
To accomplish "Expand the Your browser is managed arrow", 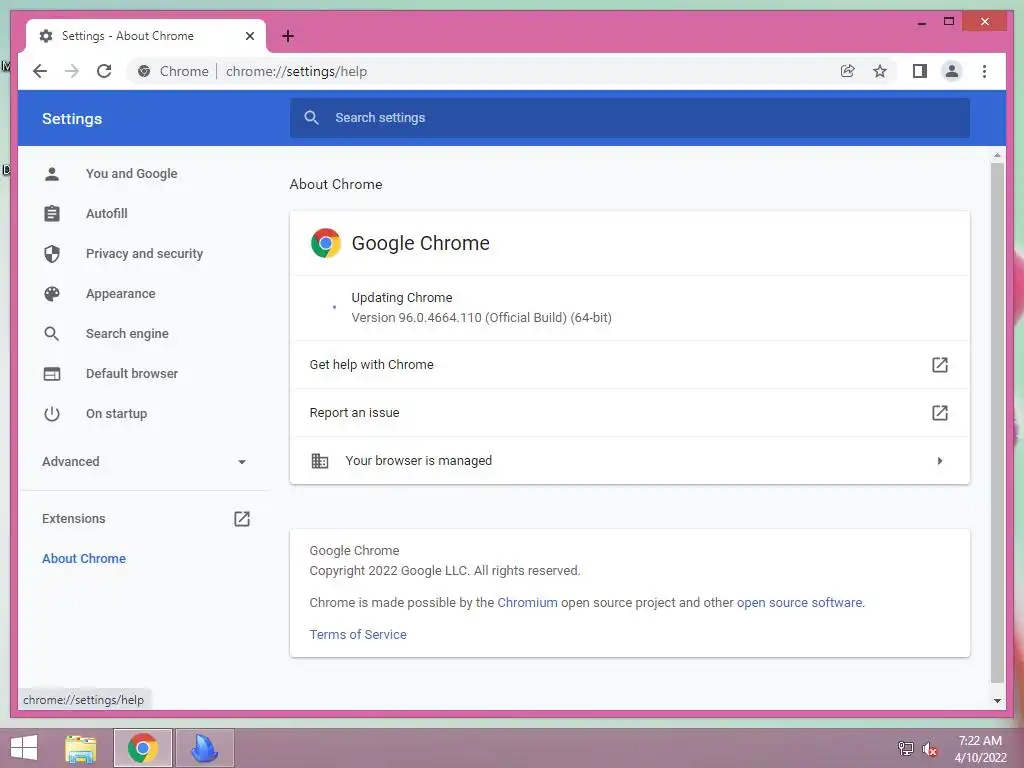I will (x=940, y=460).
